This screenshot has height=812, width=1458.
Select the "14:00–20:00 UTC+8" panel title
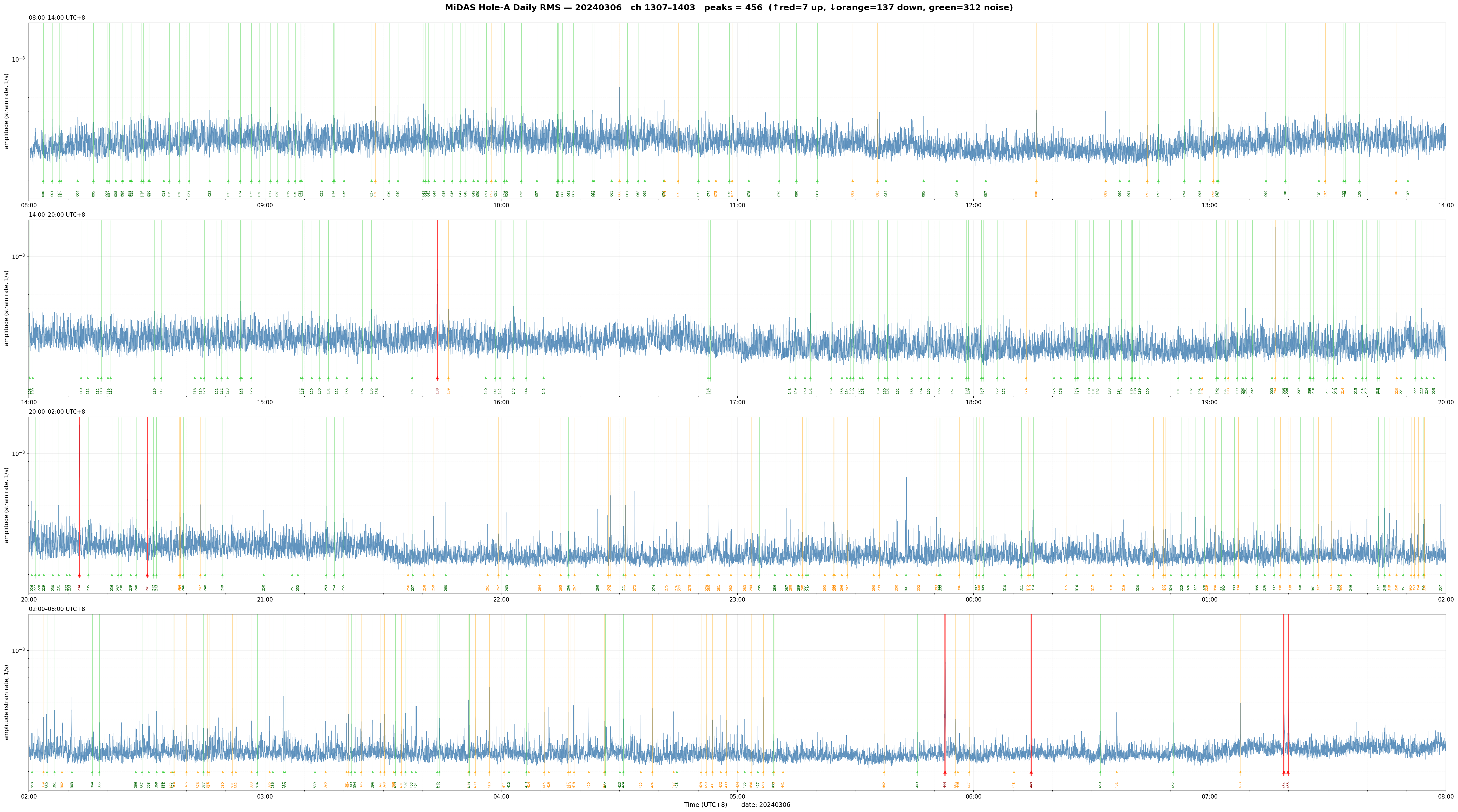click(57, 215)
